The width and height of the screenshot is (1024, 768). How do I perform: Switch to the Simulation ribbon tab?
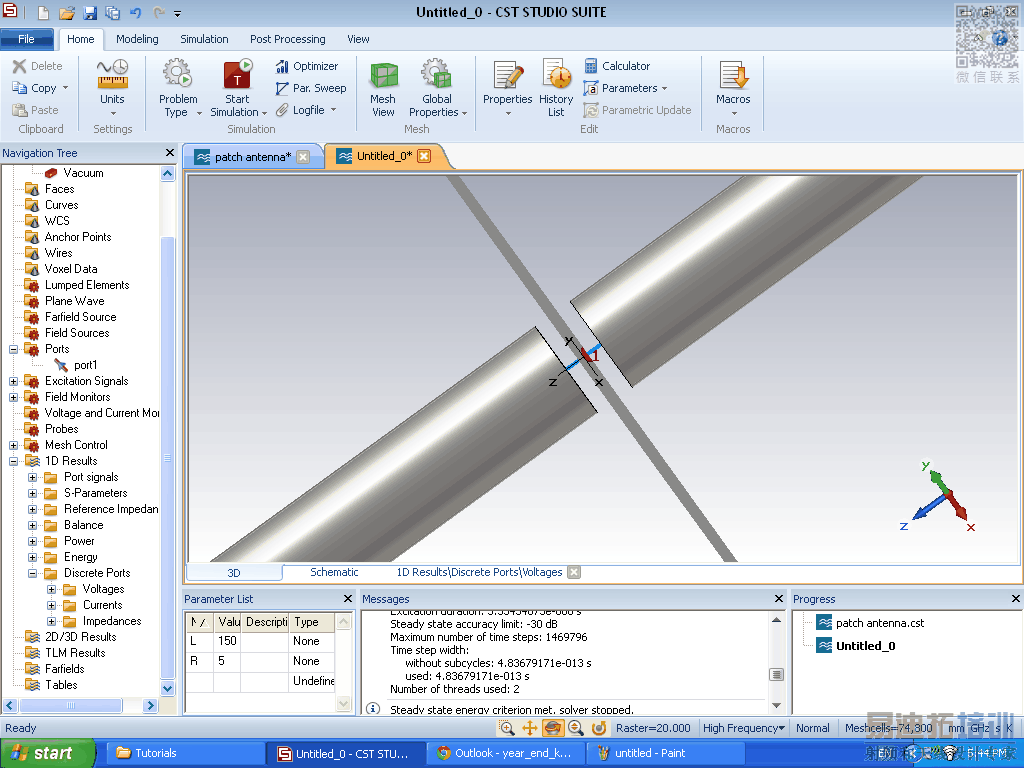point(204,39)
